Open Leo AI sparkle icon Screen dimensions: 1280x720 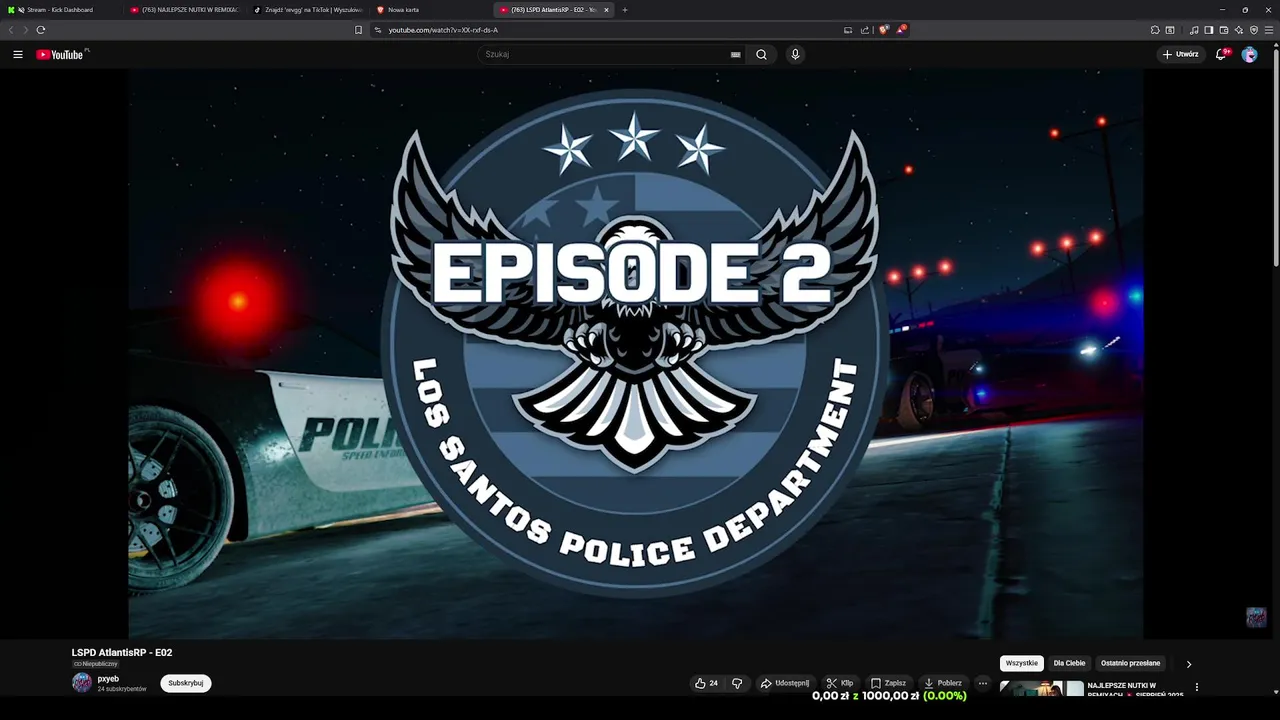pos(1239,30)
